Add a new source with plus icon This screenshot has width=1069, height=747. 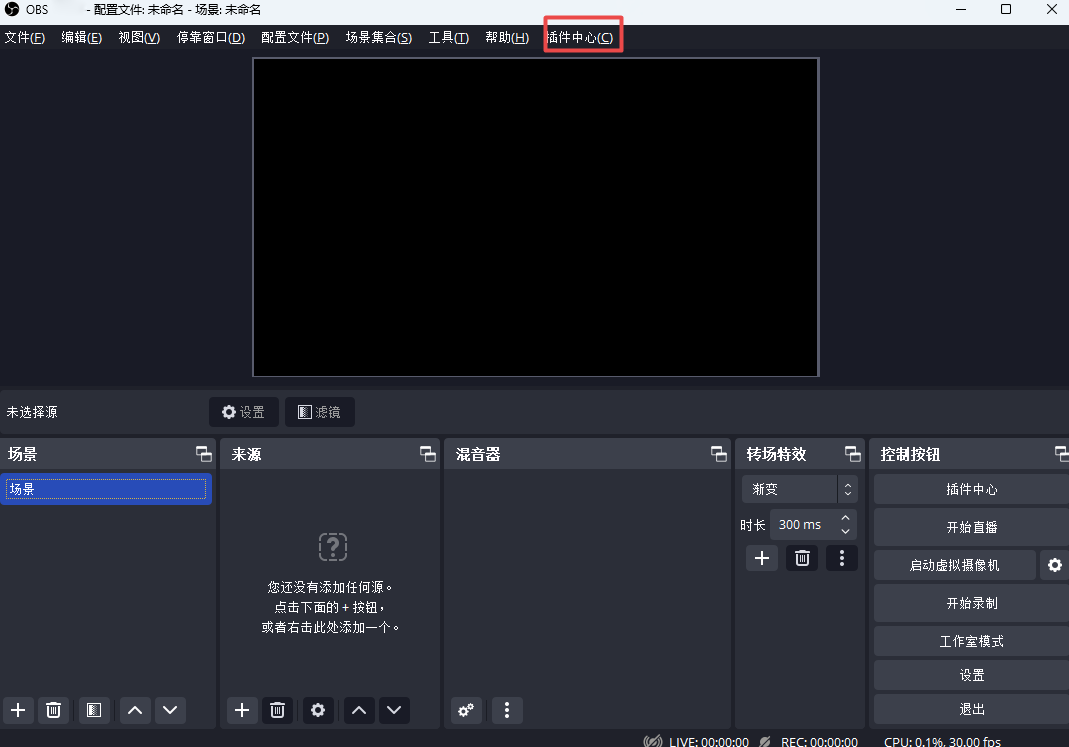(242, 710)
